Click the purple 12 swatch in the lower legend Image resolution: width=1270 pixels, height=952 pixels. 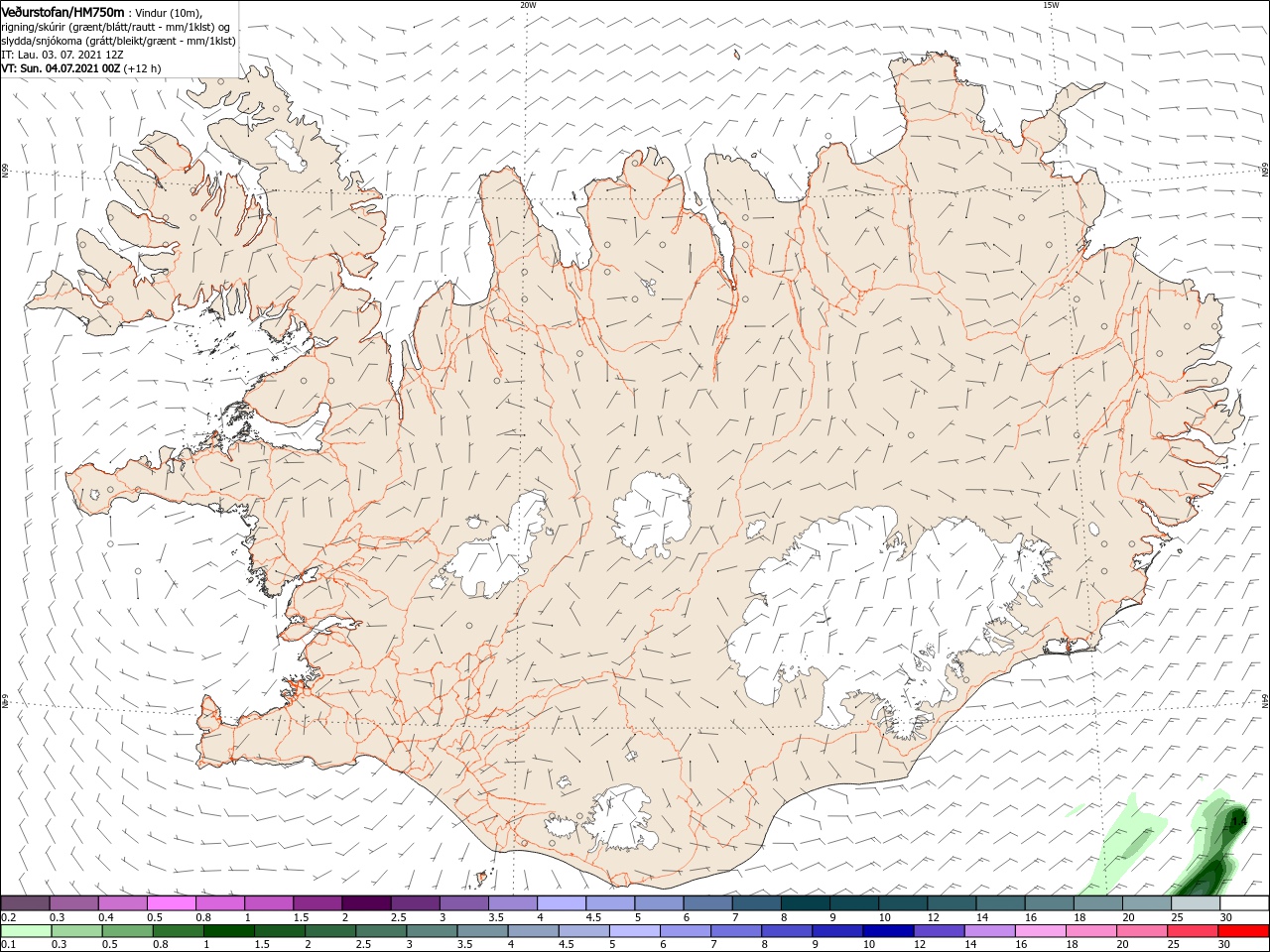(939, 931)
